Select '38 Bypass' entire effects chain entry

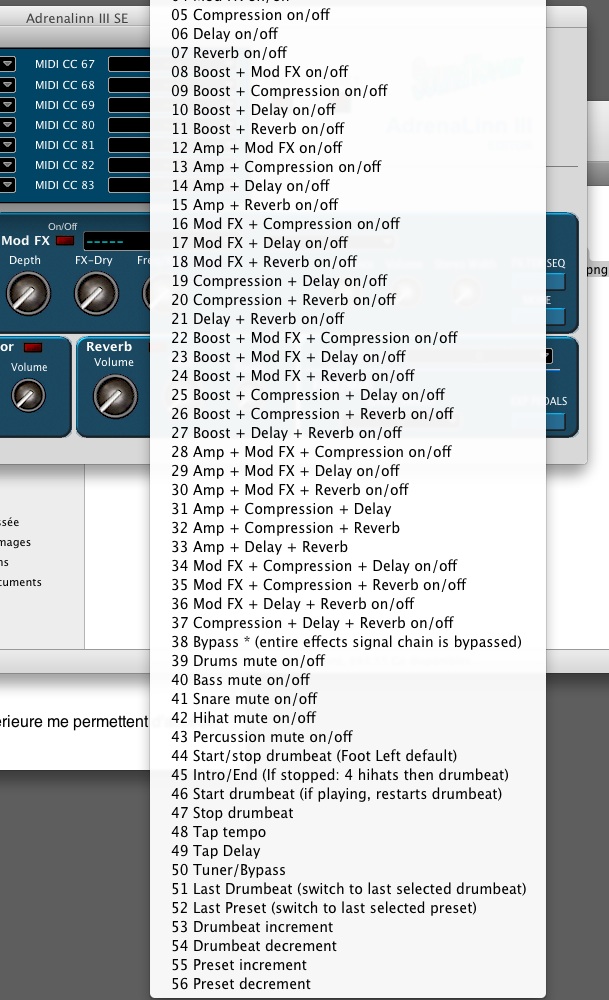coord(346,642)
